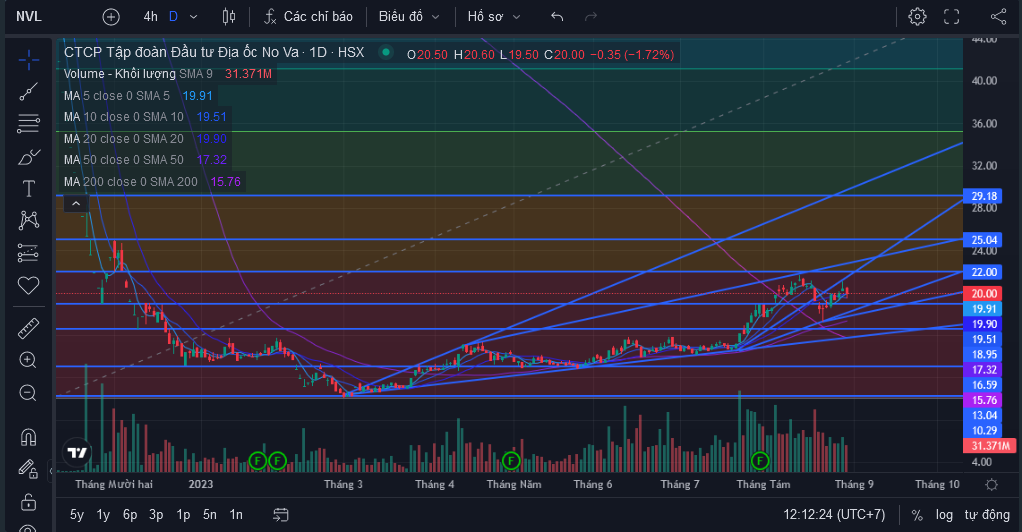This screenshot has width=1022, height=532.
Task: Toggle lock all drawing tools
Action: point(28,502)
